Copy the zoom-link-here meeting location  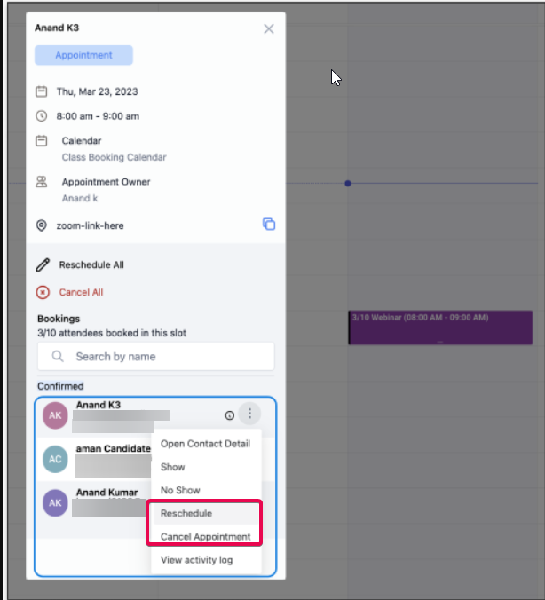(269, 224)
